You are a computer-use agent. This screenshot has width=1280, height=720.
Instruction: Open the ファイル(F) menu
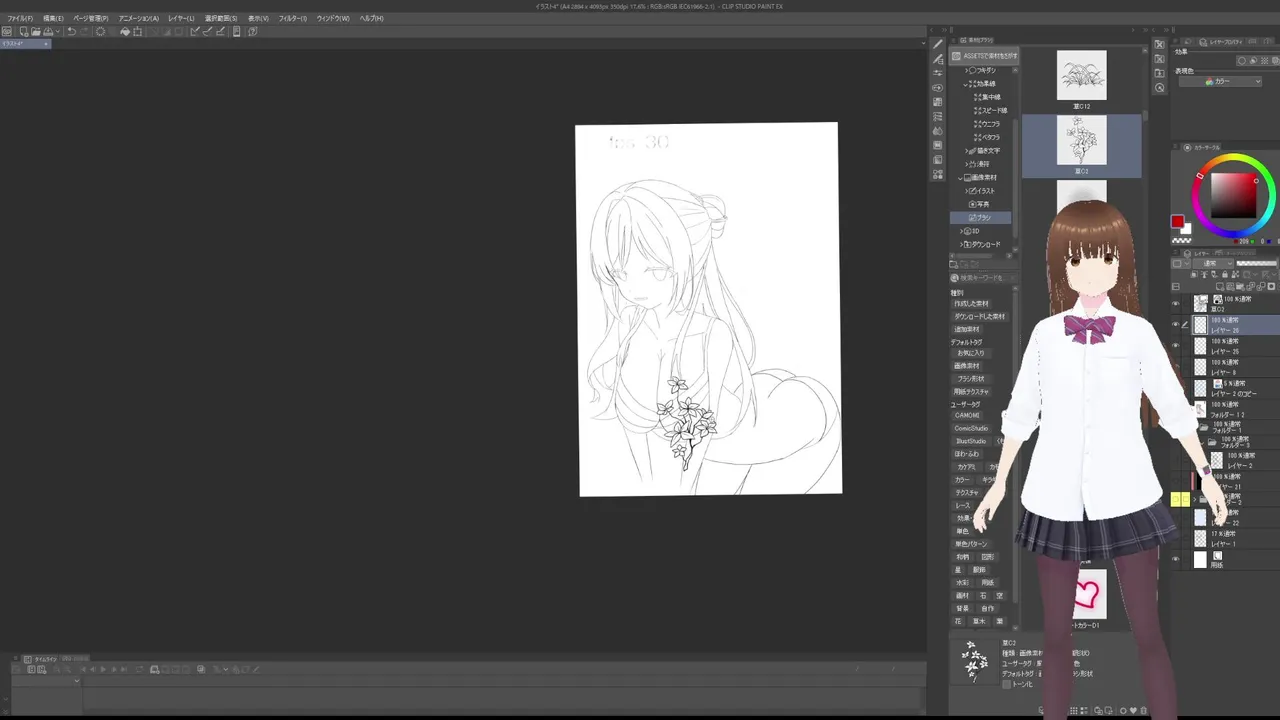pos(20,18)
